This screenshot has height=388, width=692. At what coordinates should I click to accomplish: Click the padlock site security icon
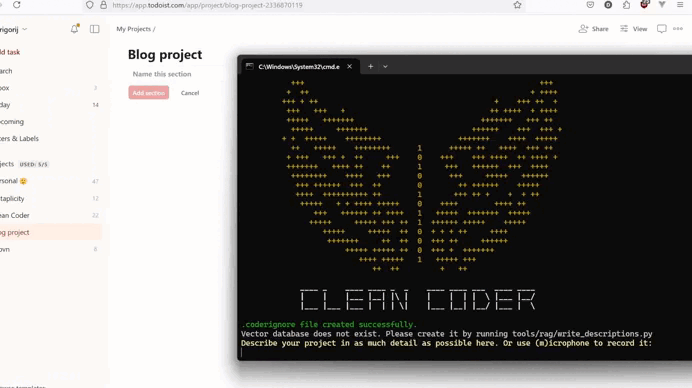pyautogui.click(x=103, y=5)
